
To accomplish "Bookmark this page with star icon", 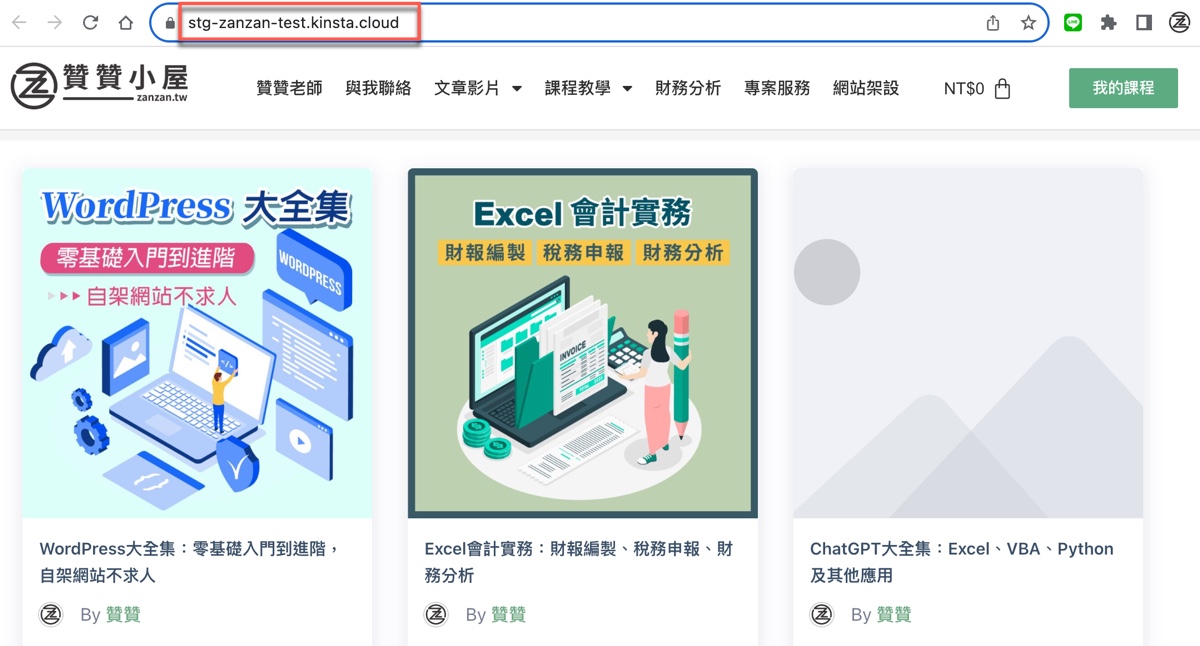I will 1028,22.
